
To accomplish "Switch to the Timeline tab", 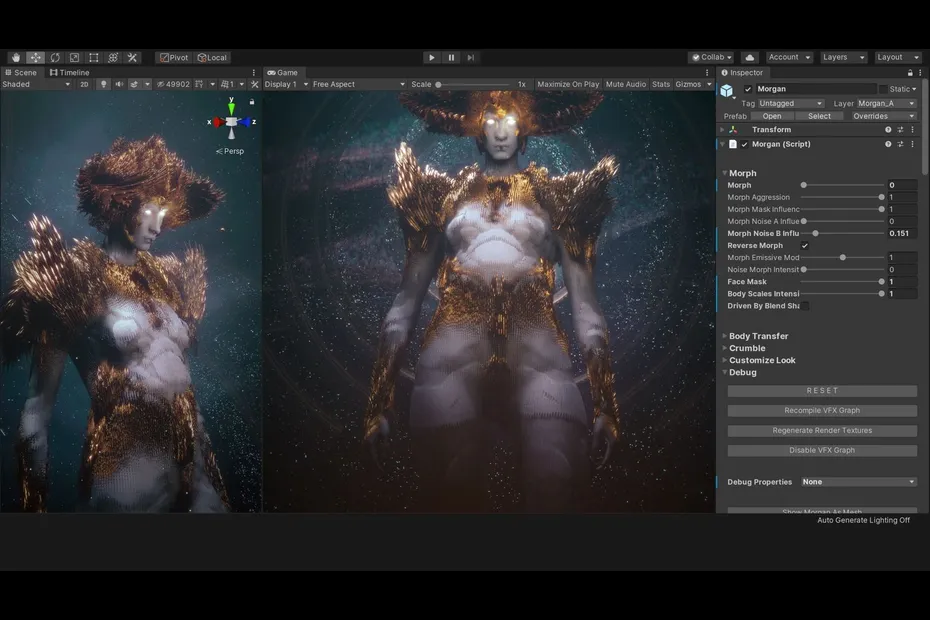I will point(69,72).
